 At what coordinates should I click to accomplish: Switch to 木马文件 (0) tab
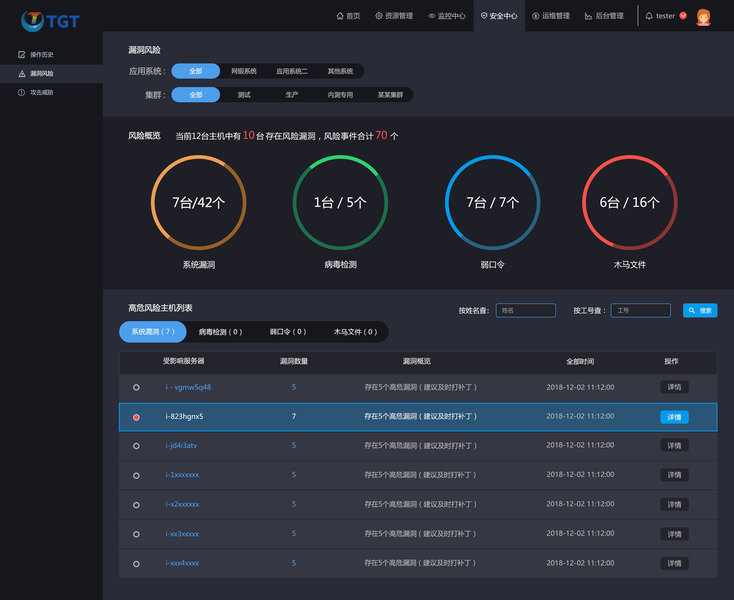click(x=355, y=332)
